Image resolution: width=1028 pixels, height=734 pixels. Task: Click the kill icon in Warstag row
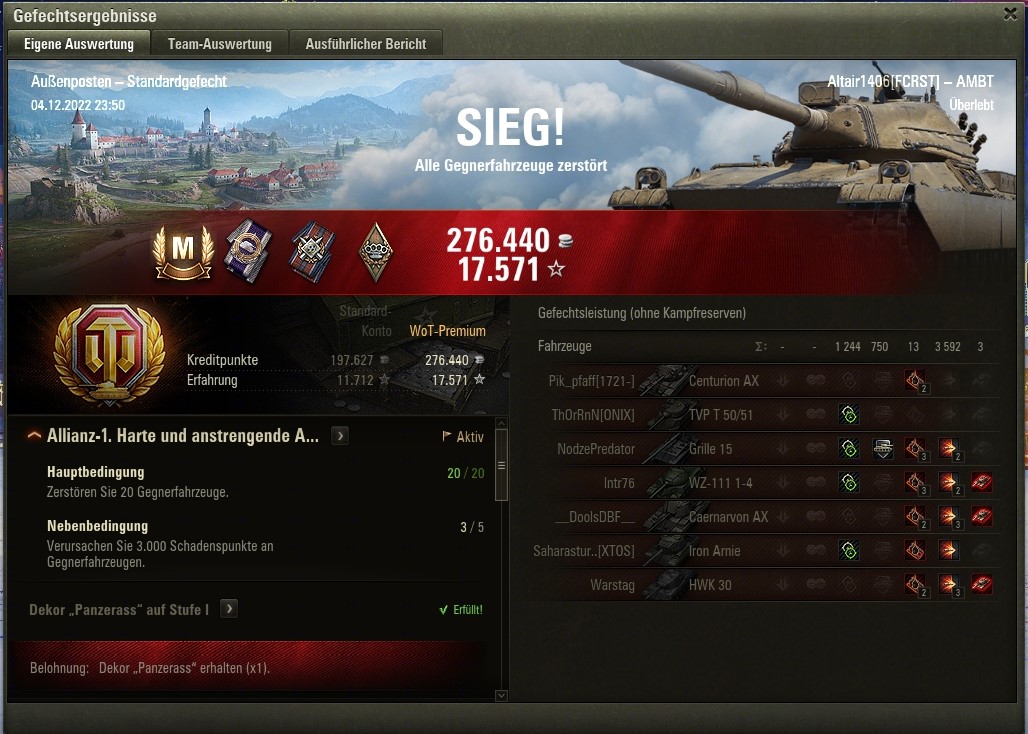981,584
